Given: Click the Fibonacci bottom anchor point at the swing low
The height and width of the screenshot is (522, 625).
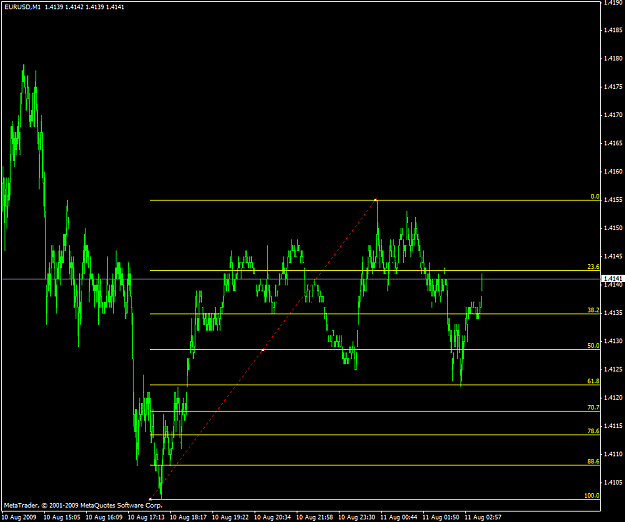Looking at the screenshot, I should (x=150, y=499).
